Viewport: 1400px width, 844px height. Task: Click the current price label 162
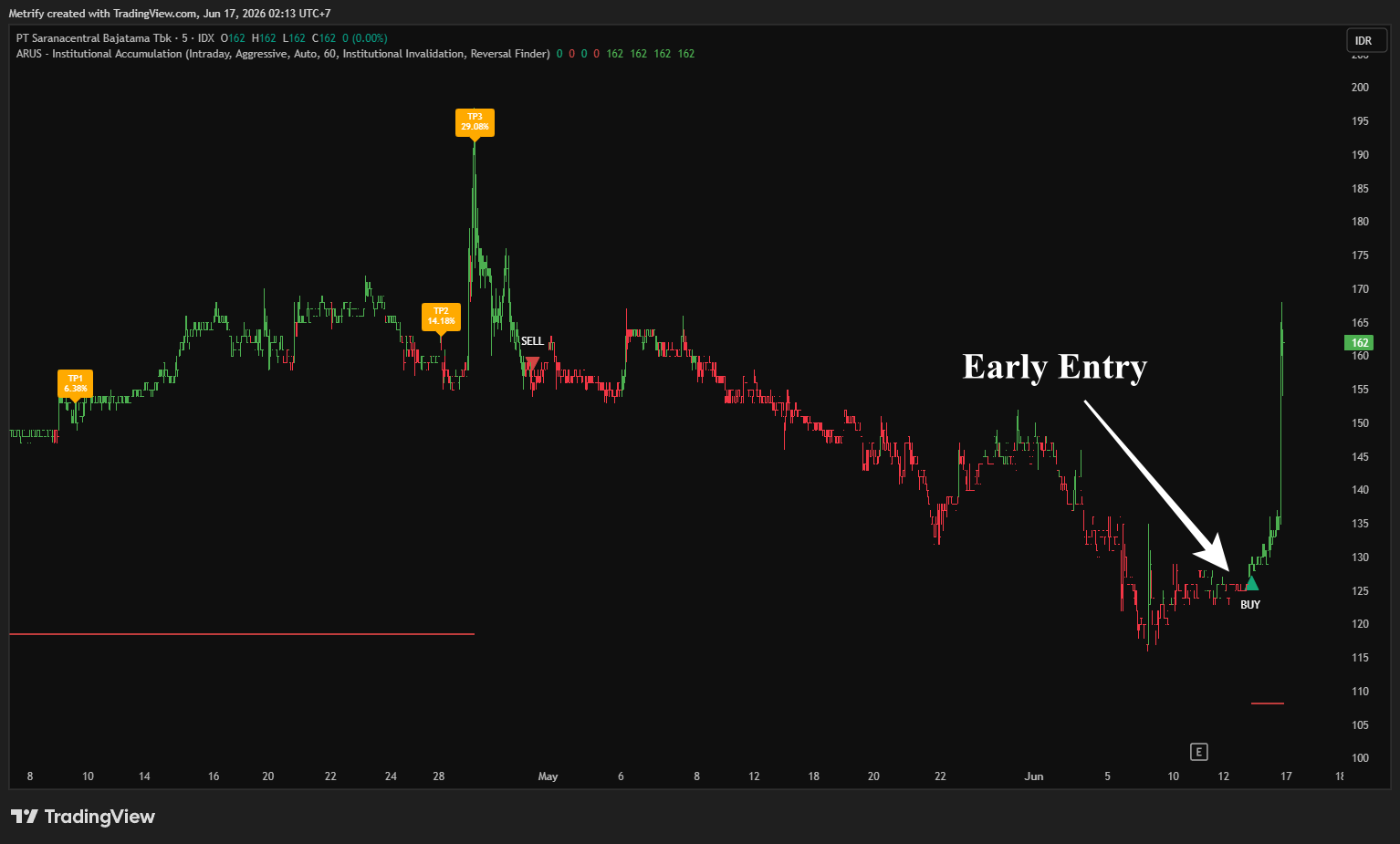[x=1359, y=343]
